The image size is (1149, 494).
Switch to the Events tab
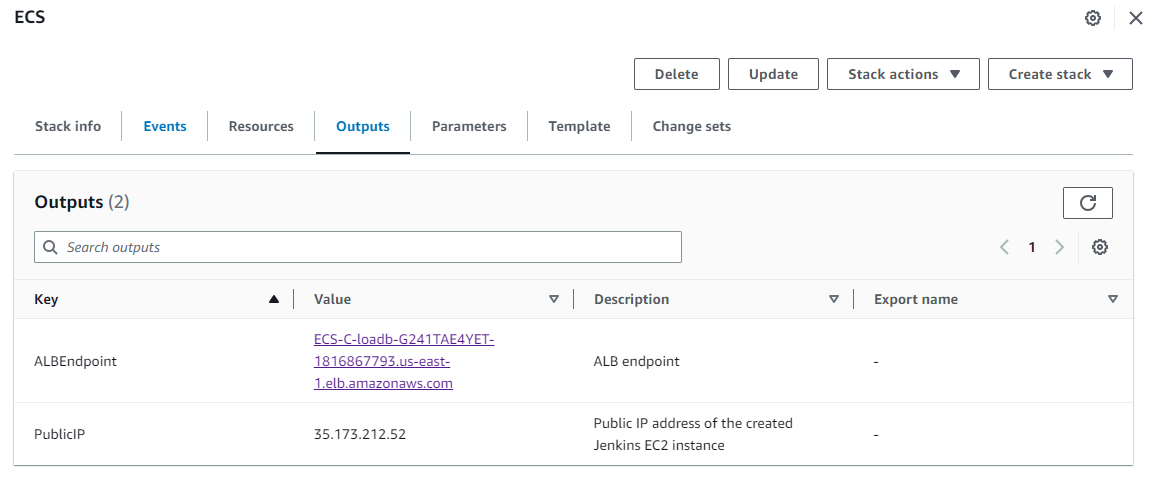(x=165, y=126)
